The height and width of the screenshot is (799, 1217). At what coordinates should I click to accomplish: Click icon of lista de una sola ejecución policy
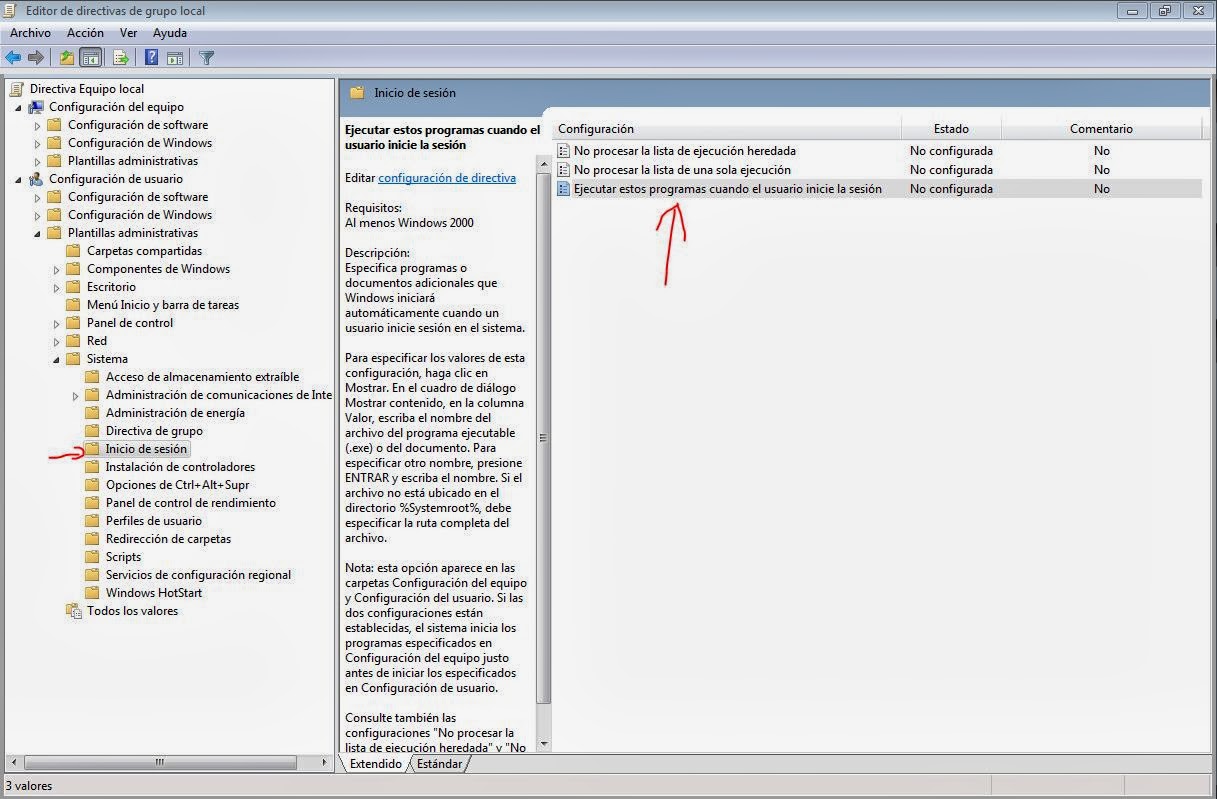564,170
